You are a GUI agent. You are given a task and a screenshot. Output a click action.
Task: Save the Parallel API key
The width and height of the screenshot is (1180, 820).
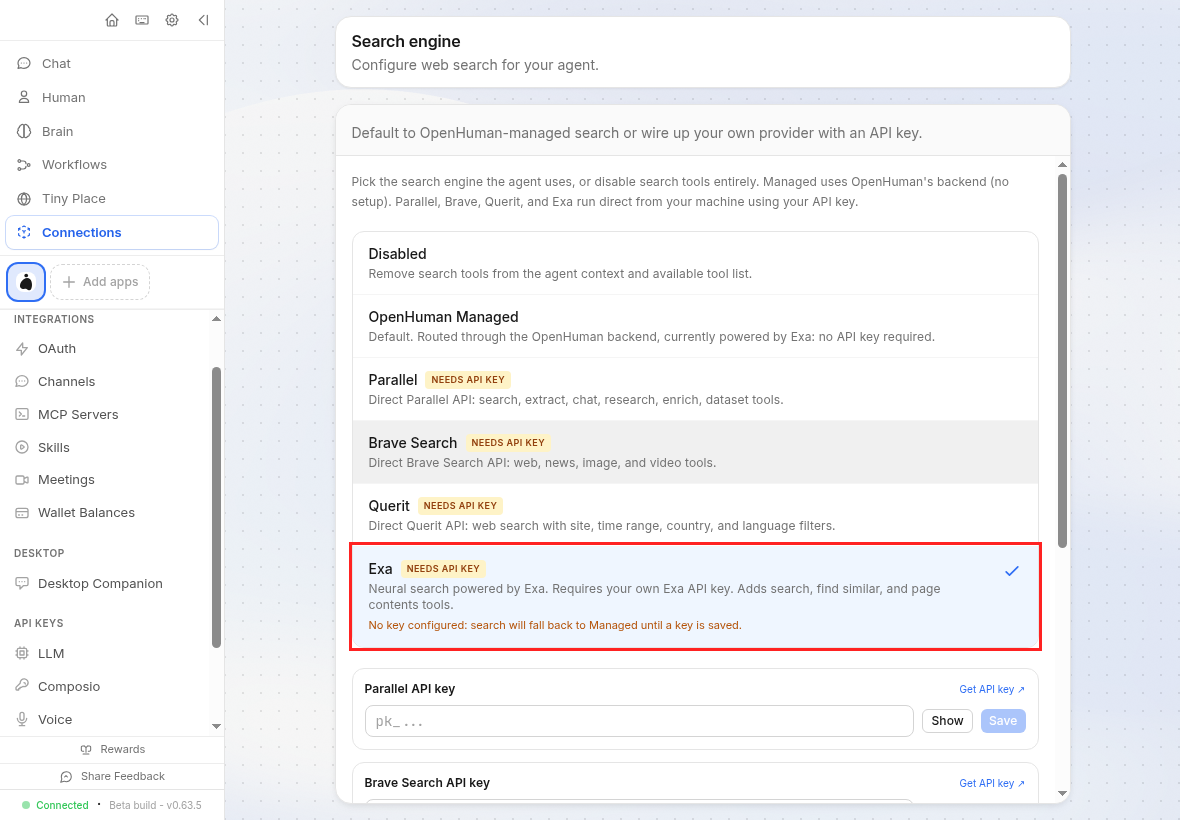[1003, 721]
